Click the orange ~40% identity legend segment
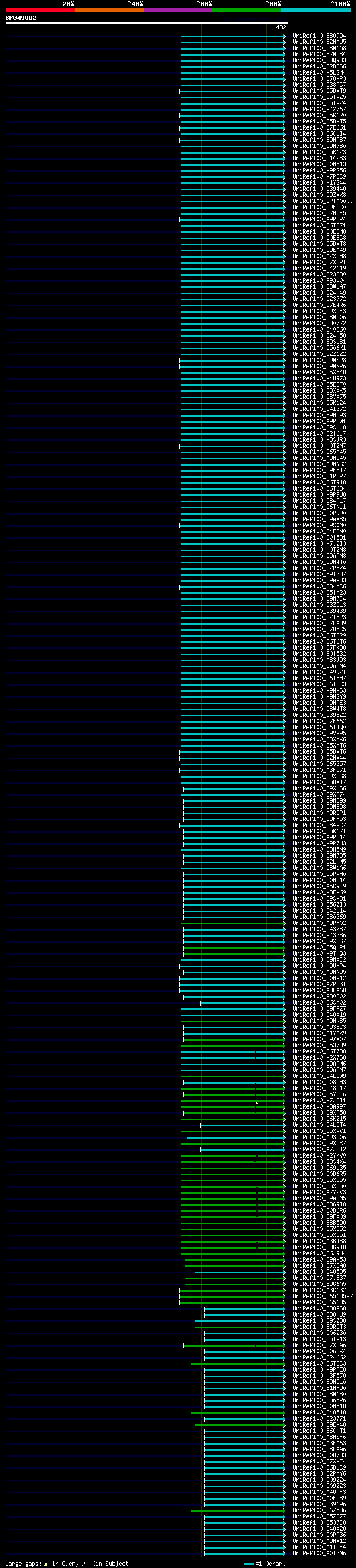Viewport: 356px width, 1568px height. click(x=109, y=10)
